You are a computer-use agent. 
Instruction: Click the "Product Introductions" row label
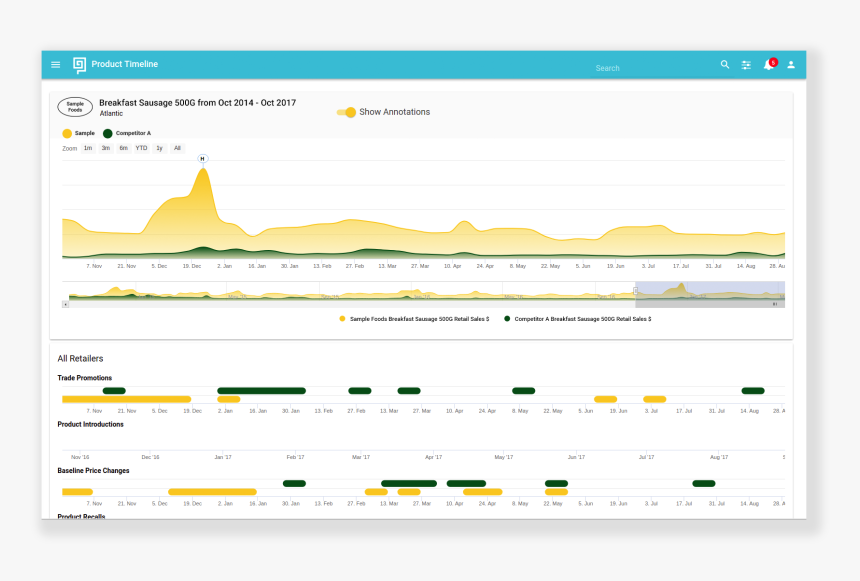(90, 425)
